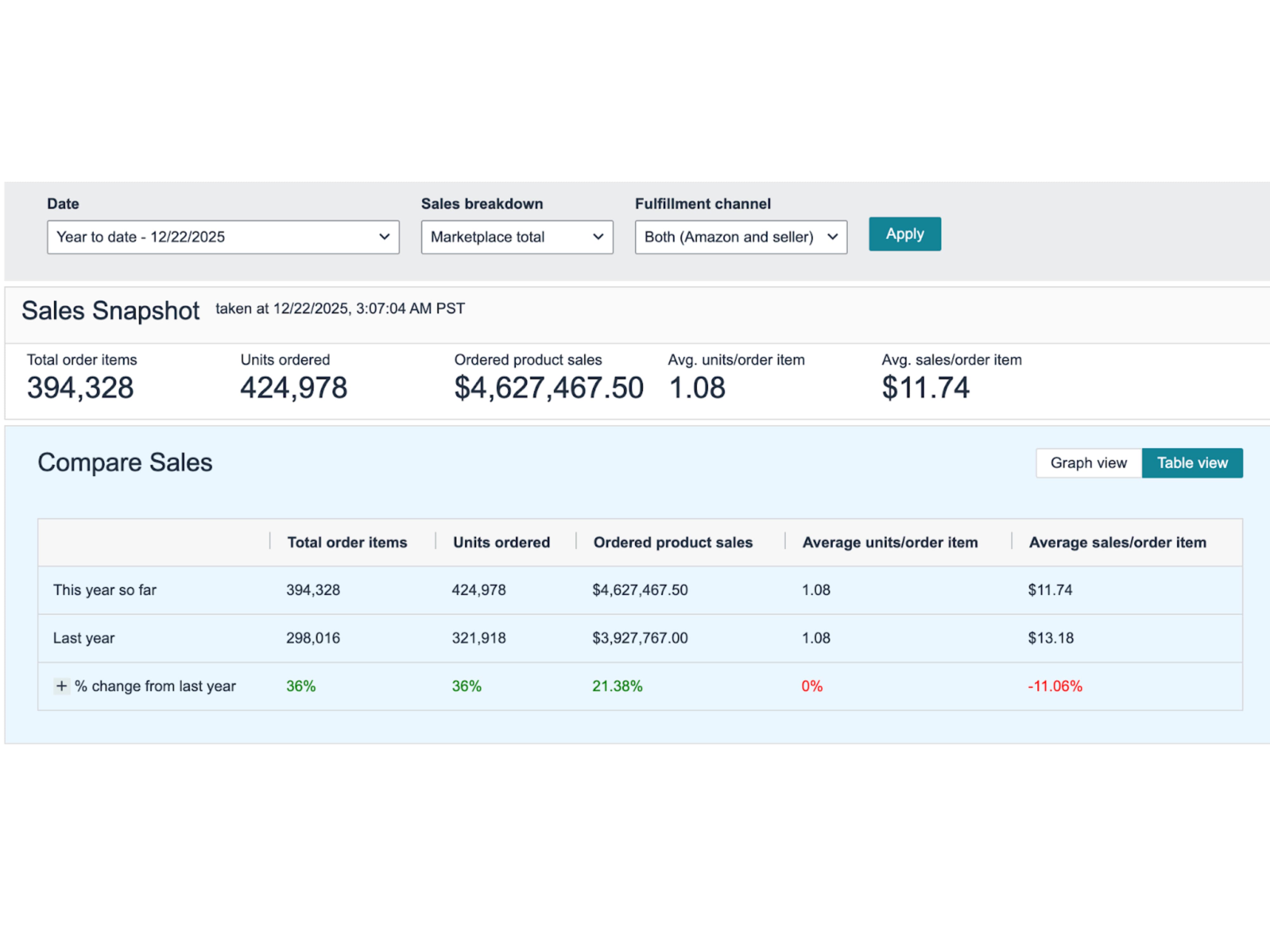This screenshot has width=1270, height=952.
Task: Select the This year so far row
Action: 104,590
